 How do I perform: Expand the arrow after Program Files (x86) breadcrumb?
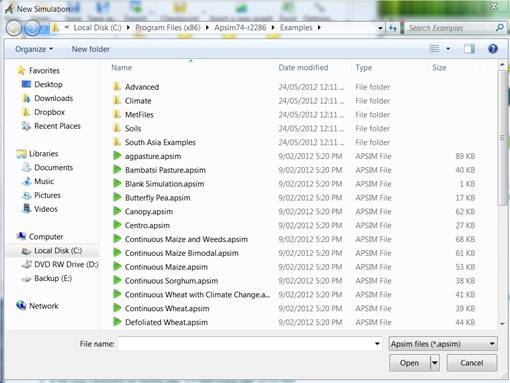click(x=207, y=28)
